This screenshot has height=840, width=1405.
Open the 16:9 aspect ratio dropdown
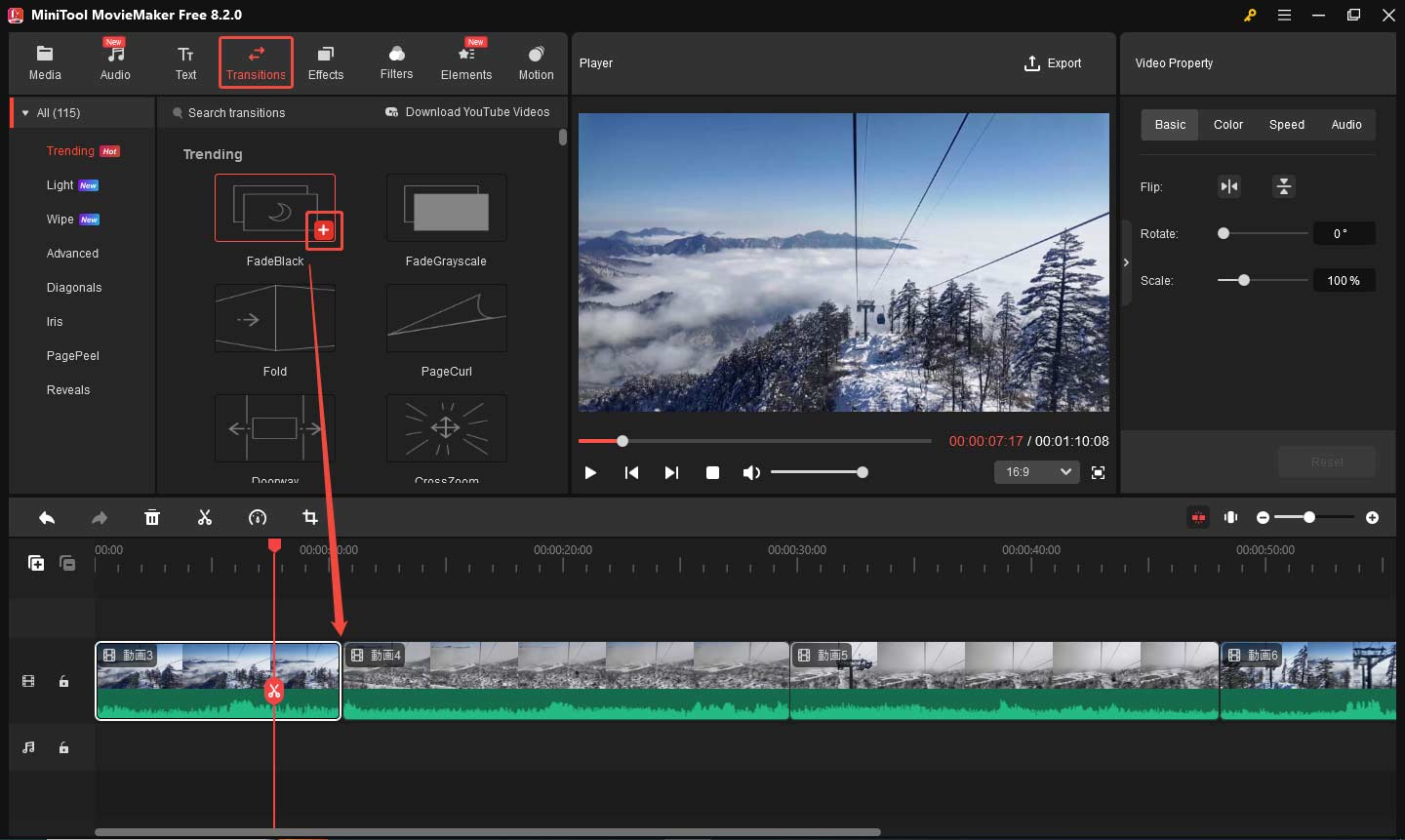(x=1037, y=472)
